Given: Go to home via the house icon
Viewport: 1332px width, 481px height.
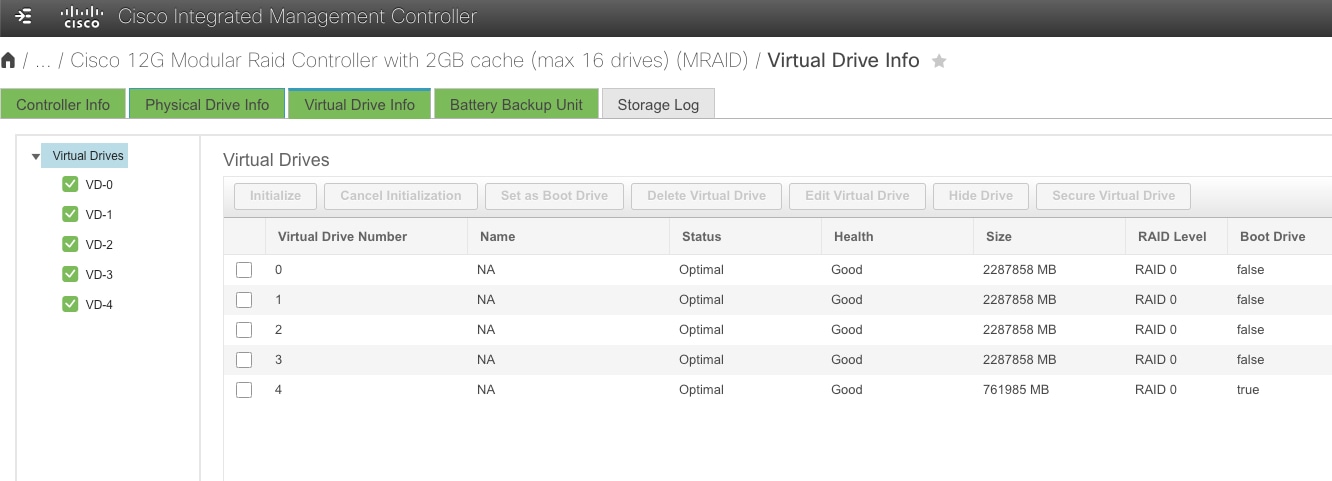Looking at the screenshot, I should 8,61.
